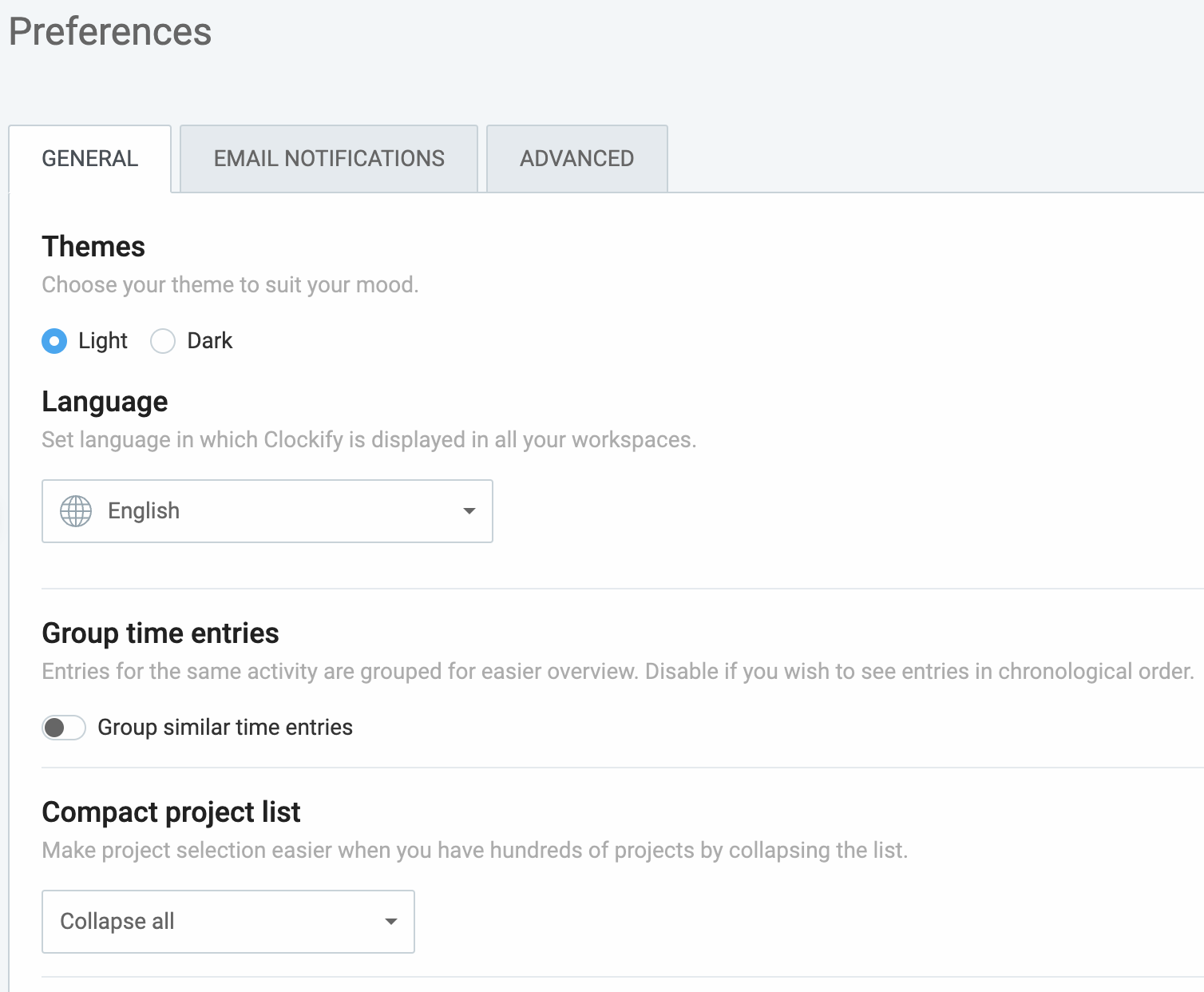Click the Compact project list heading
This screenshot has width=1204, height=992.
[171, 812]
